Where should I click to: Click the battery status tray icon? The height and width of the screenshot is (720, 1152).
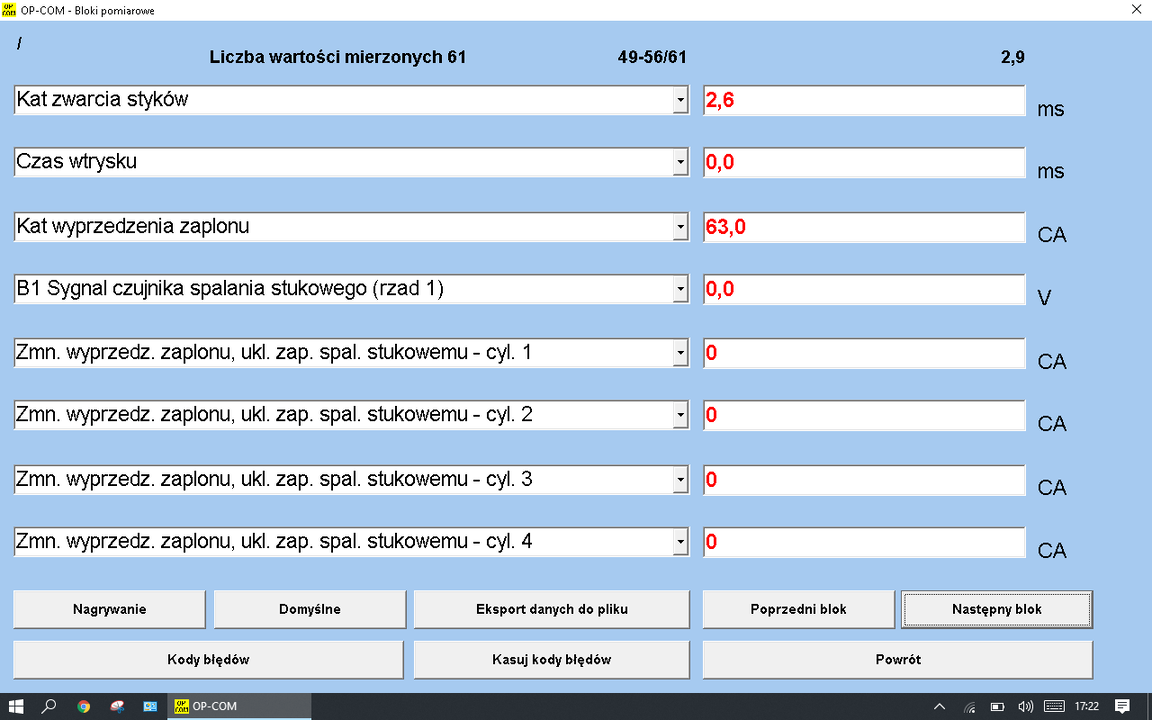click(997, 706)
